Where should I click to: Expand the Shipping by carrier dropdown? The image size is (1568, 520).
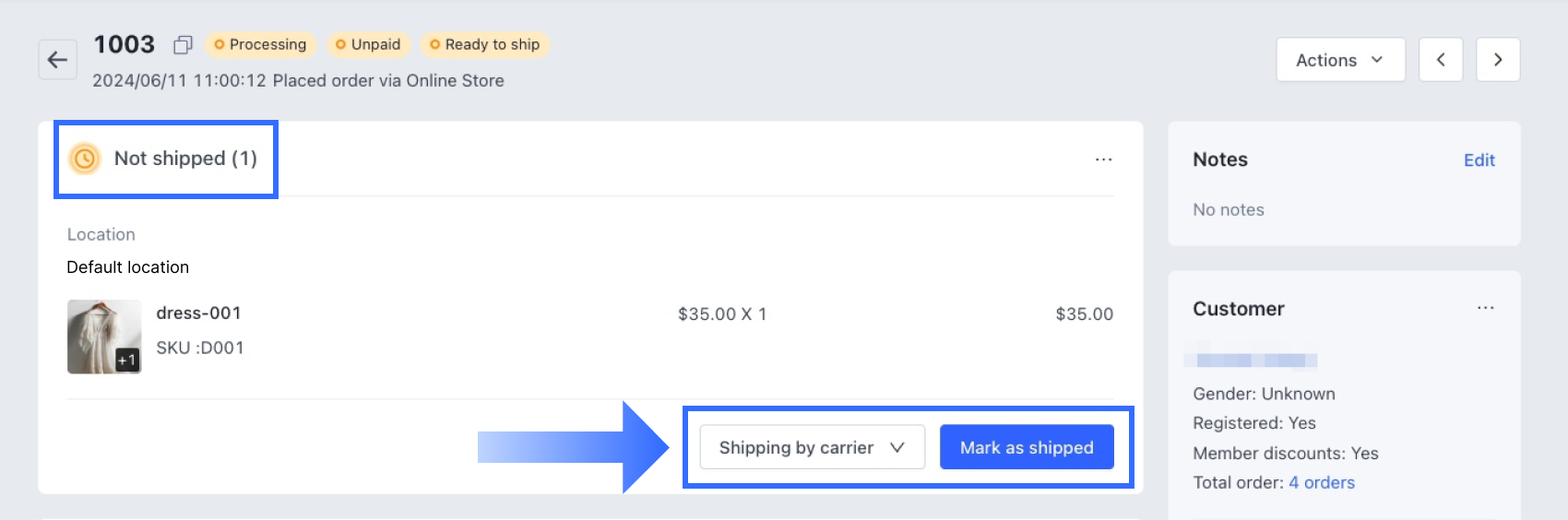point(812,447)
